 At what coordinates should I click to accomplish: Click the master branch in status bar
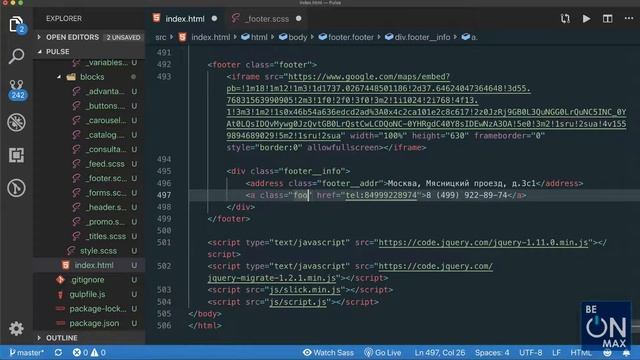coord(27,352)
